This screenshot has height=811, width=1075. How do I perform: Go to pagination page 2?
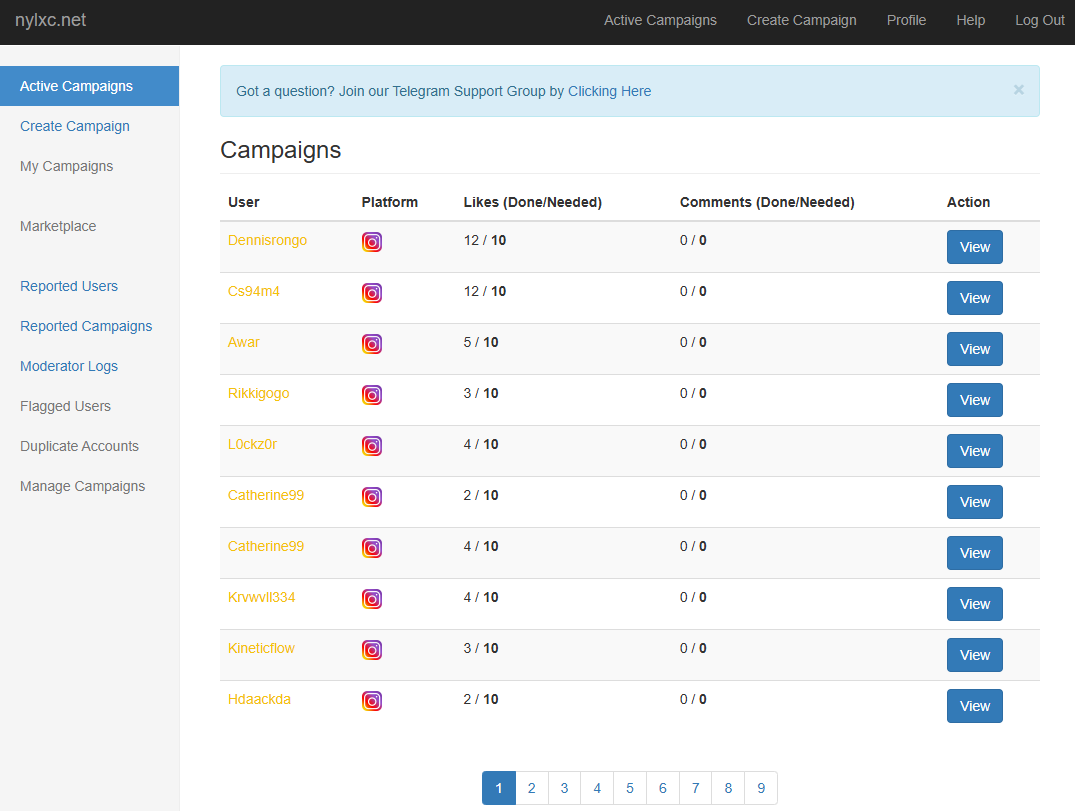tap(531, 788)
